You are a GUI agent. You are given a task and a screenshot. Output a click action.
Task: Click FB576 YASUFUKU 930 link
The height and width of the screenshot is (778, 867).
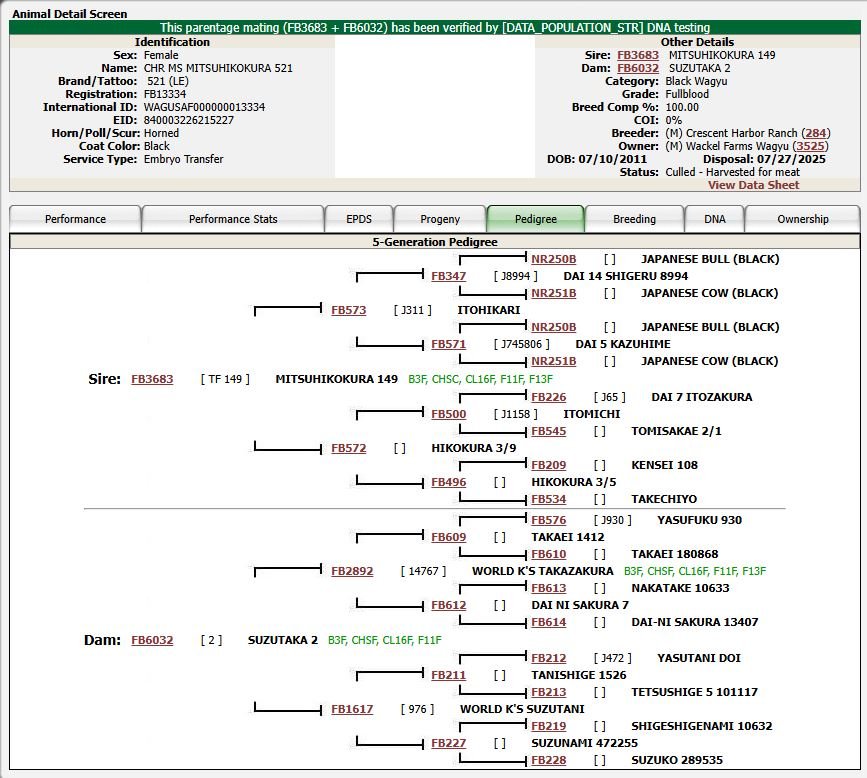pyautogui.click(x=549, y=520)
